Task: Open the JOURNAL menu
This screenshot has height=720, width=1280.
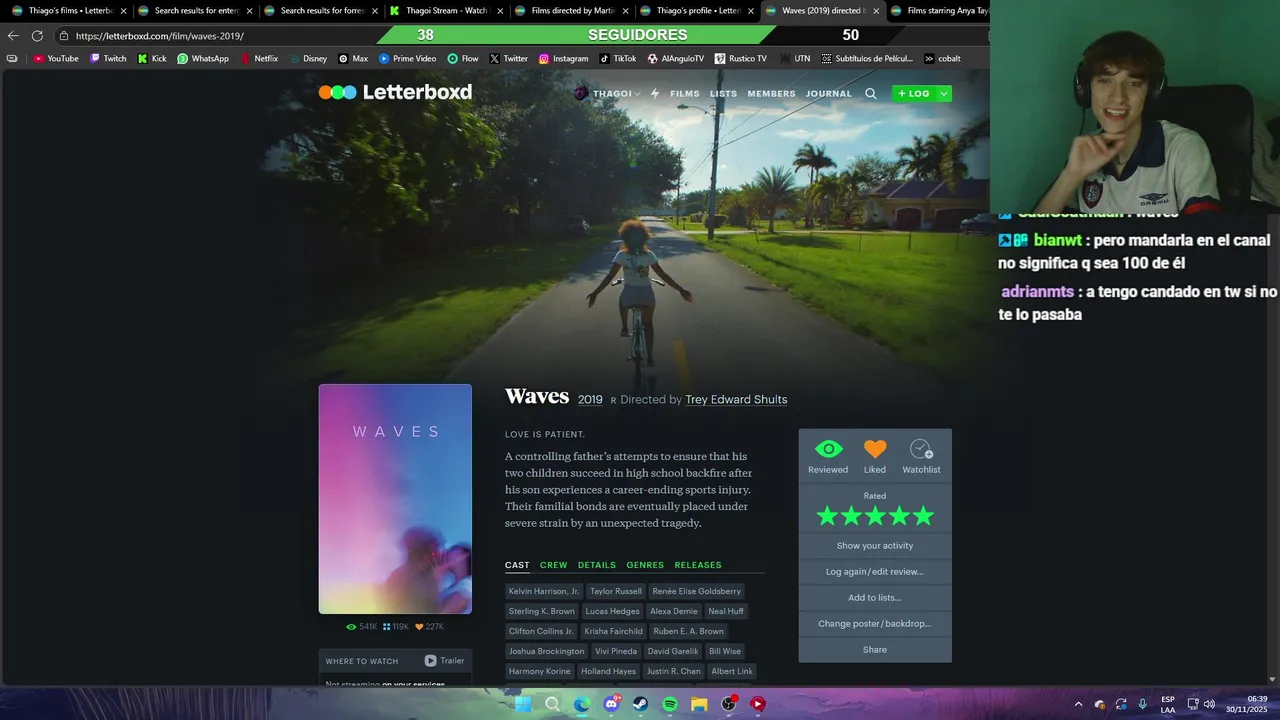Action: click(x=829, y=94)
